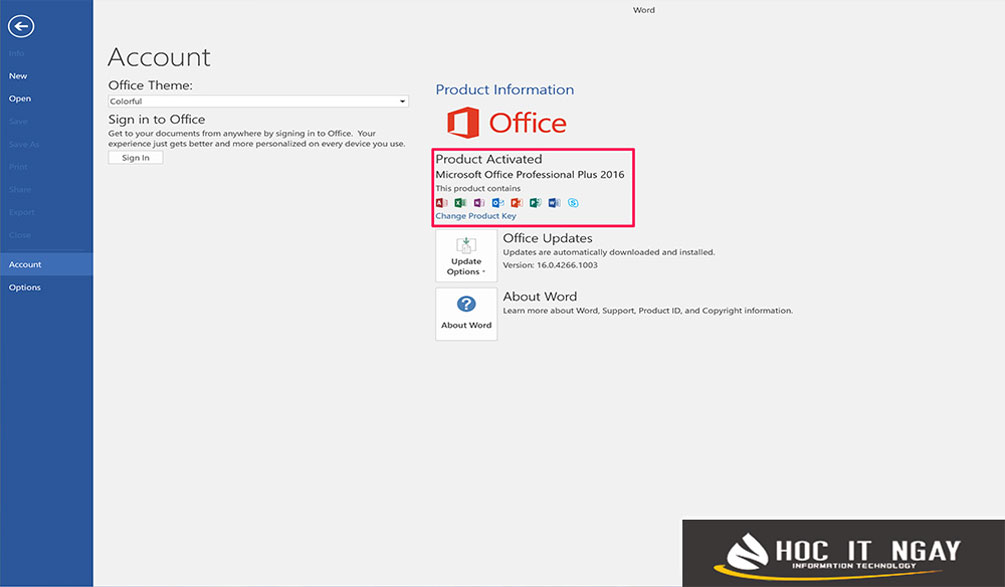Click the Get to your documents description
Screen dimensions: 1005x587
(x=257, y=138)
